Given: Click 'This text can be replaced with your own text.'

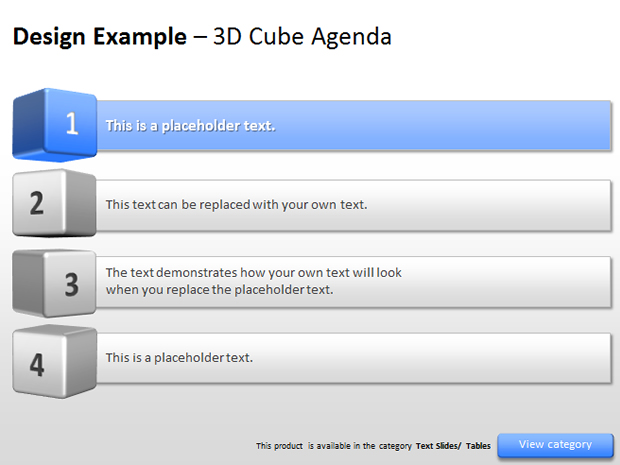Looking at the screenshot, I should click(236, 205).
